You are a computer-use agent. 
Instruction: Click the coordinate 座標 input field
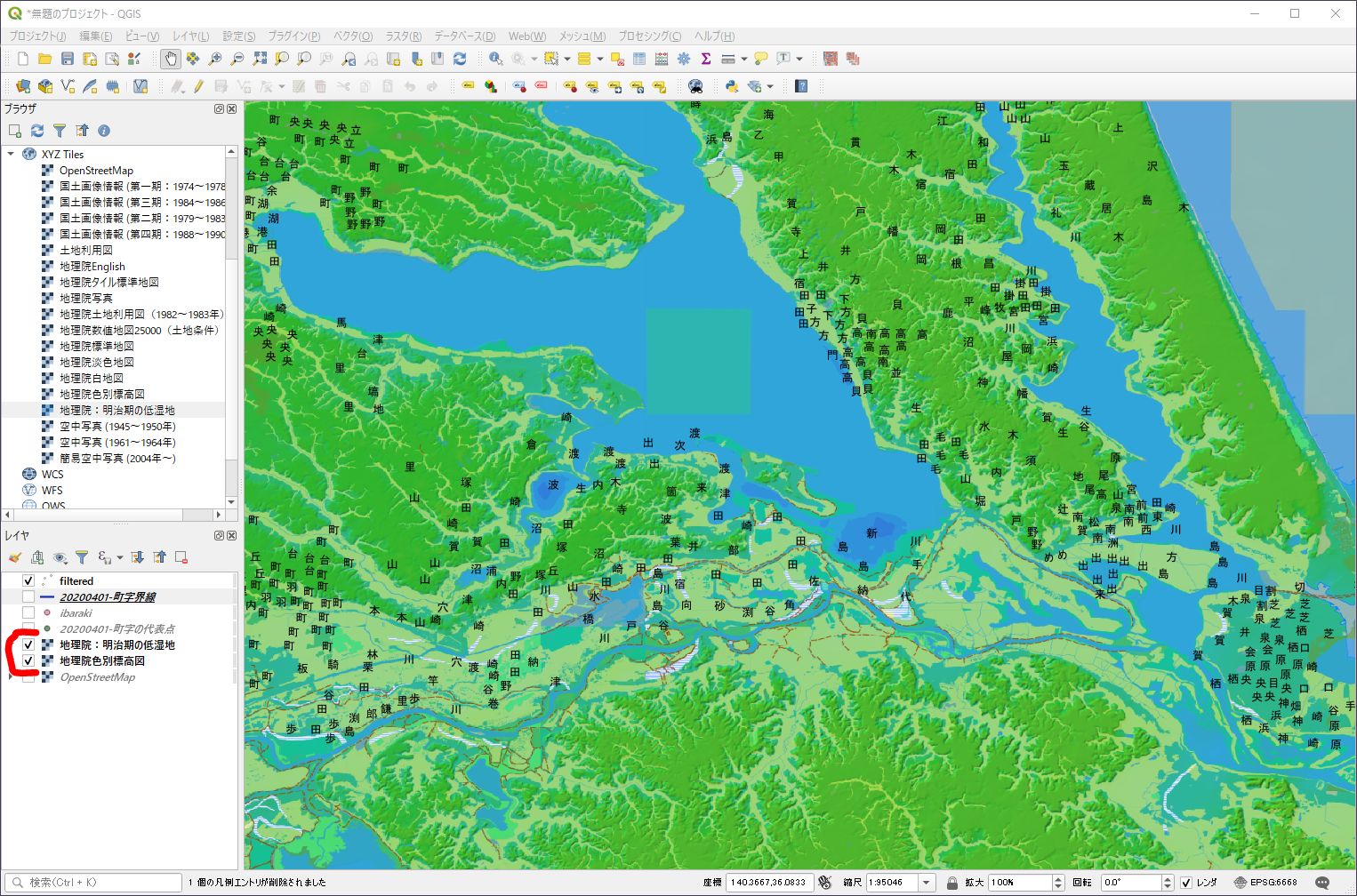coord(768,882)
